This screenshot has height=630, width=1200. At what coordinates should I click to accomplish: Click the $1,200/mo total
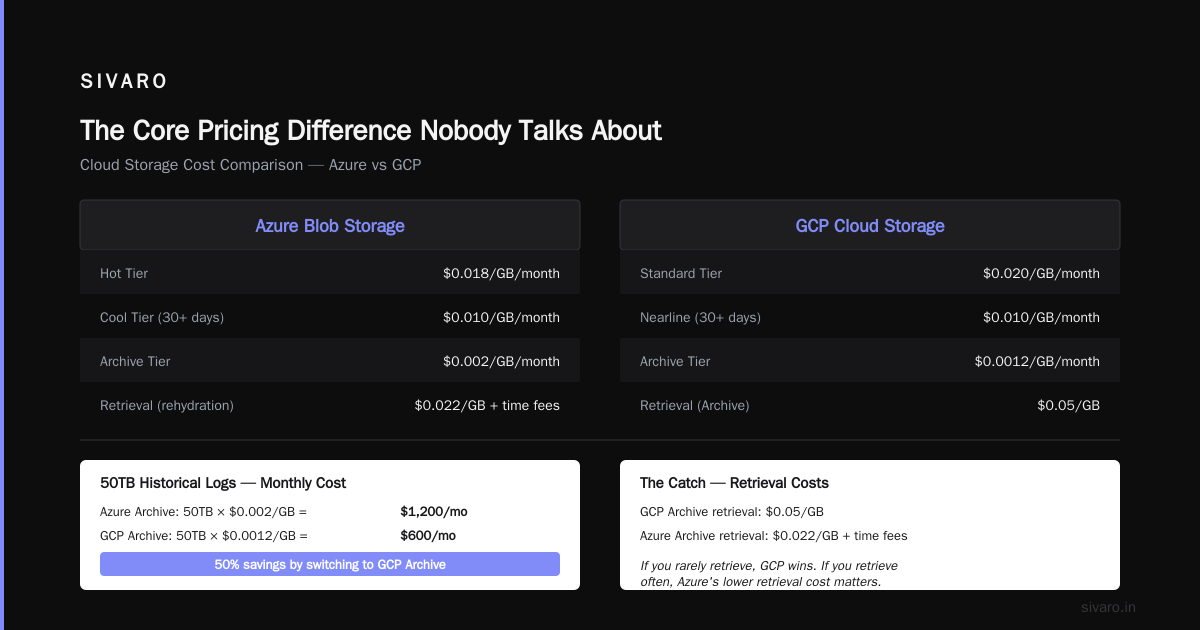[434, 511]
